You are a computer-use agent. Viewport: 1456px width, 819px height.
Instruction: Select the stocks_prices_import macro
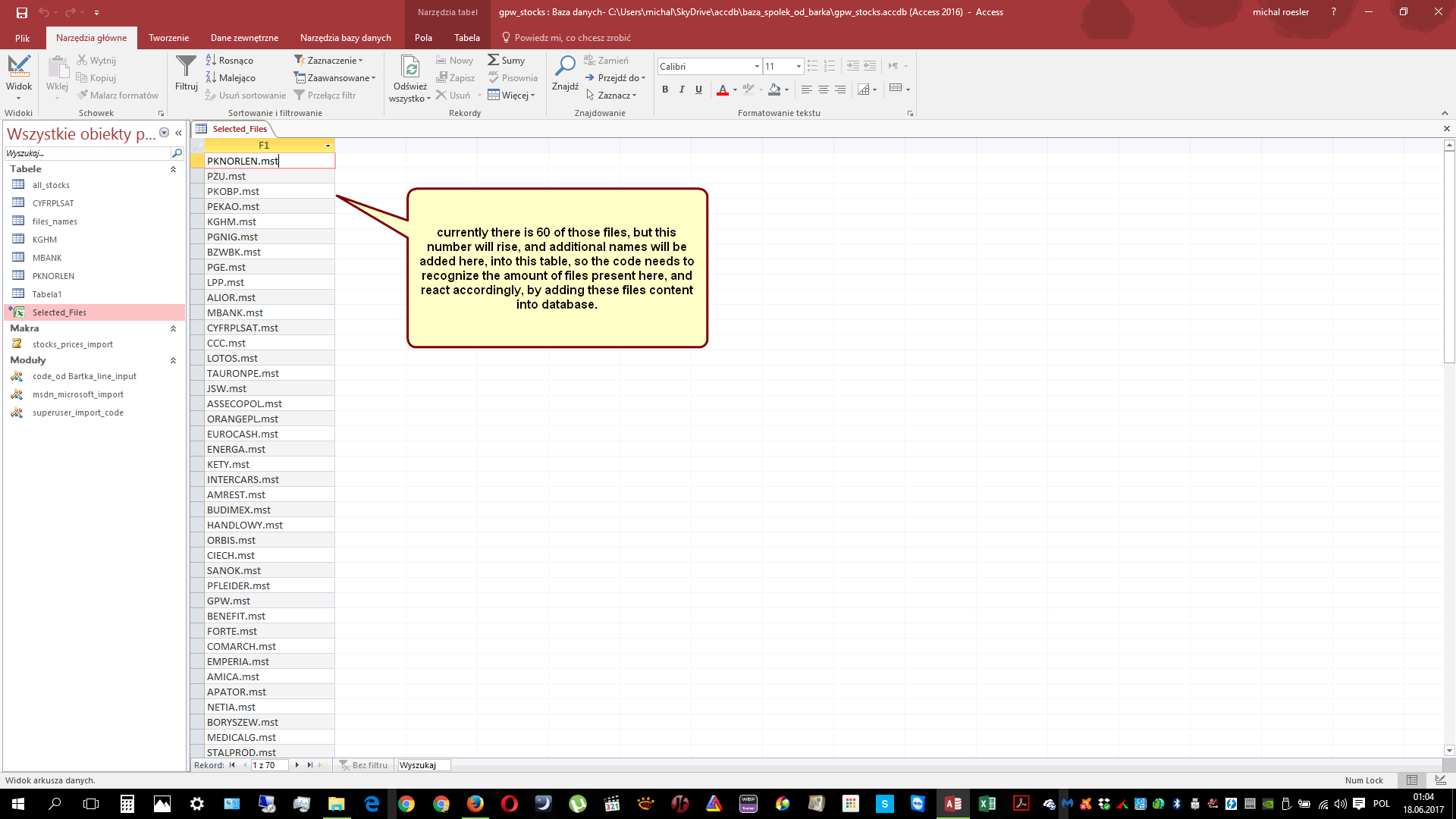(73, 344)
